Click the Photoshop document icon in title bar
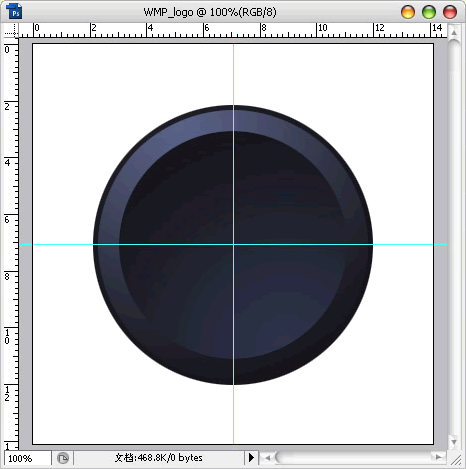The width and height of the screenshot is (466, 469). pyautogui.click(x=14, y=11)
